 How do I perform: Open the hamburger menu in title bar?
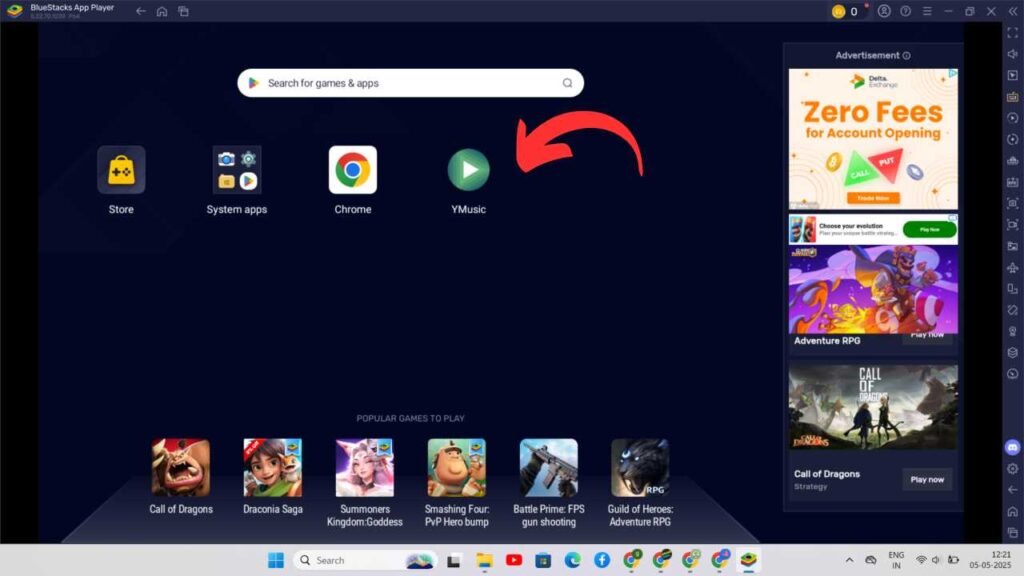pos(927,11)
